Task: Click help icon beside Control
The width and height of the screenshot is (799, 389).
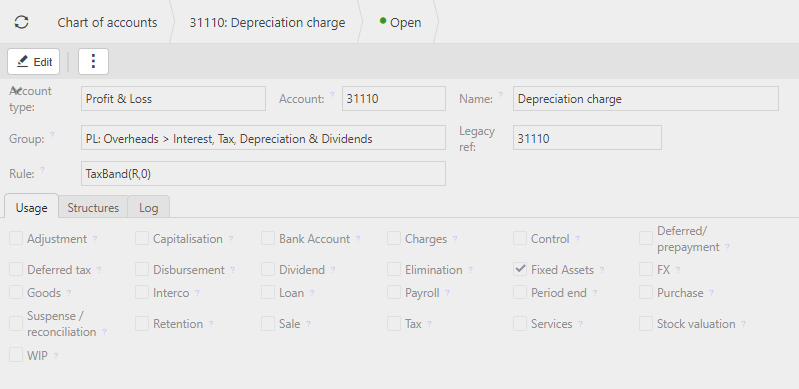Action: 577,239
